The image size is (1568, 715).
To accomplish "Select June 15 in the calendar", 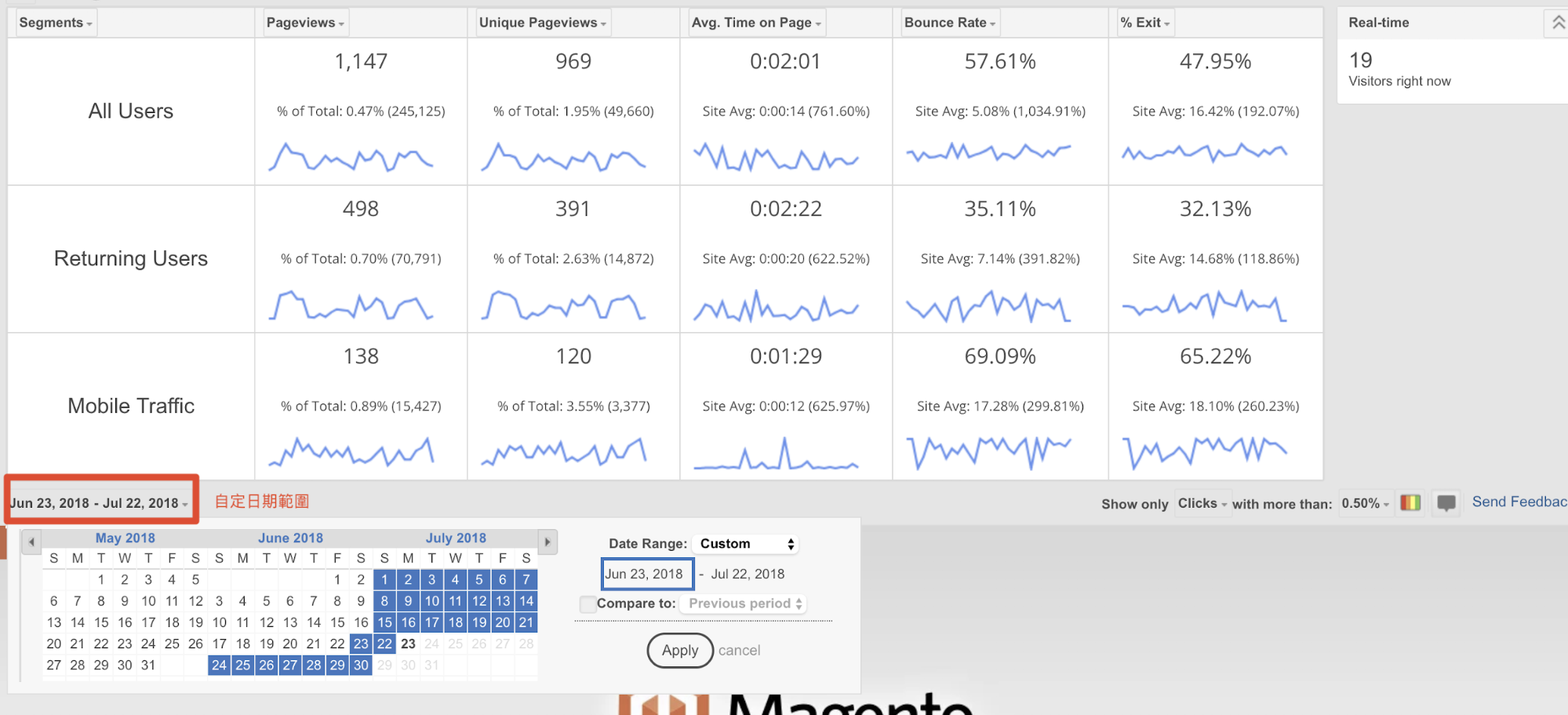I will [x=337, y=622].
